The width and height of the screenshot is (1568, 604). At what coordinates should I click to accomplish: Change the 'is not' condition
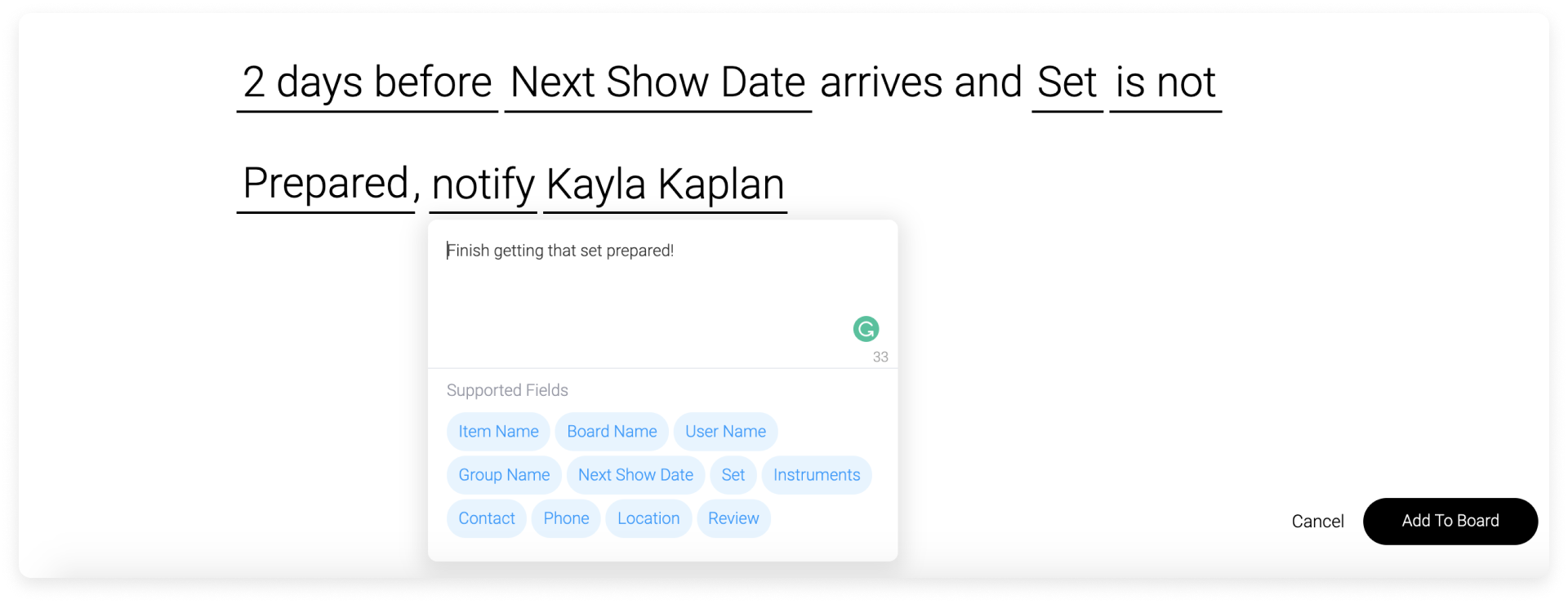click(x=1165, y=83)
